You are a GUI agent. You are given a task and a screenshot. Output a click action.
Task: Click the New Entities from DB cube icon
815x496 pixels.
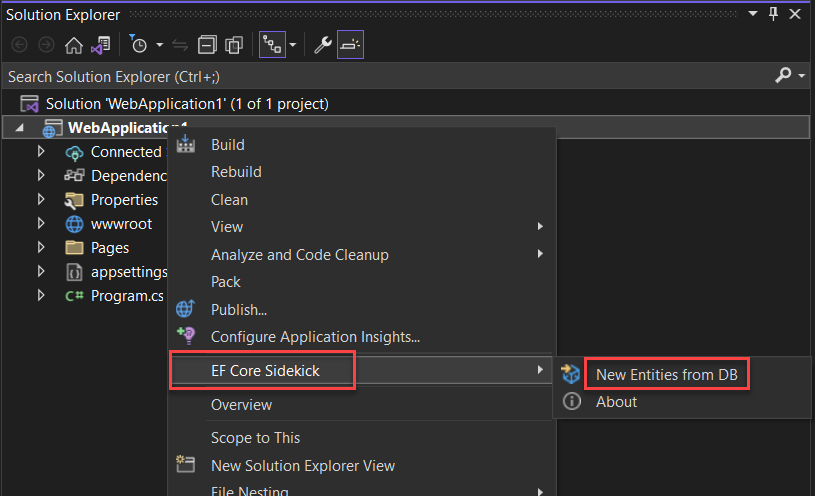[570, 374]
